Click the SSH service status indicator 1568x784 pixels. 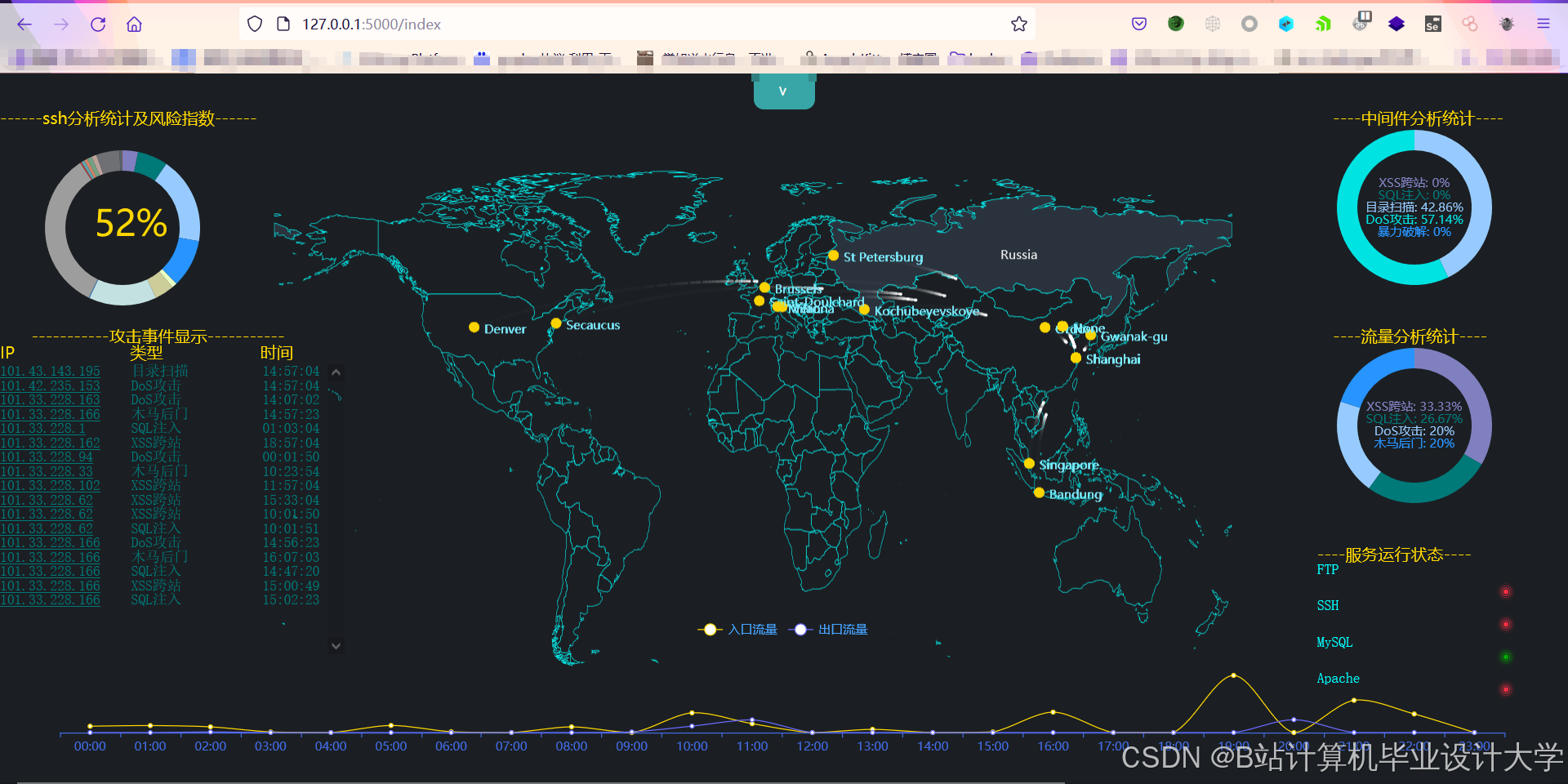pyautogui.click(x=1506, y=625)
